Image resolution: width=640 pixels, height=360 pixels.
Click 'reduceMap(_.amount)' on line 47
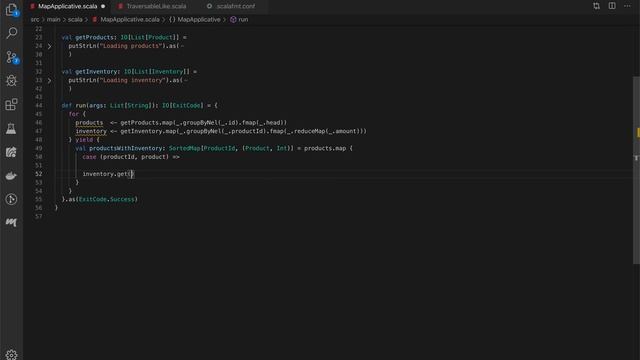click(326, 131)
